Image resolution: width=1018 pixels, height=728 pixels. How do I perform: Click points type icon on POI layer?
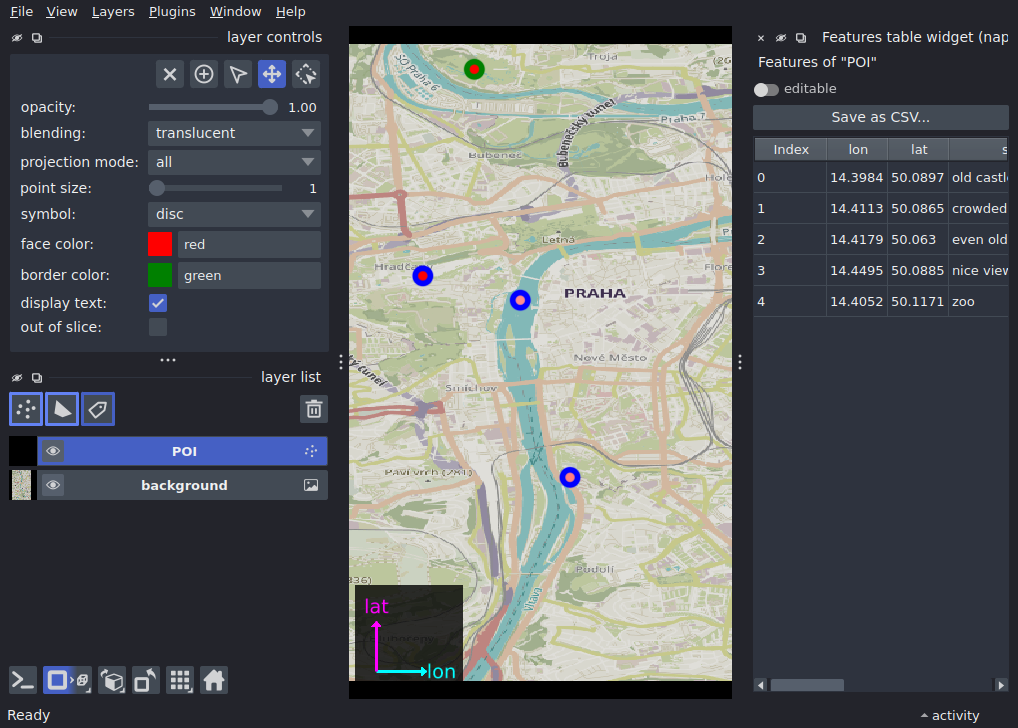coord(311,451)
